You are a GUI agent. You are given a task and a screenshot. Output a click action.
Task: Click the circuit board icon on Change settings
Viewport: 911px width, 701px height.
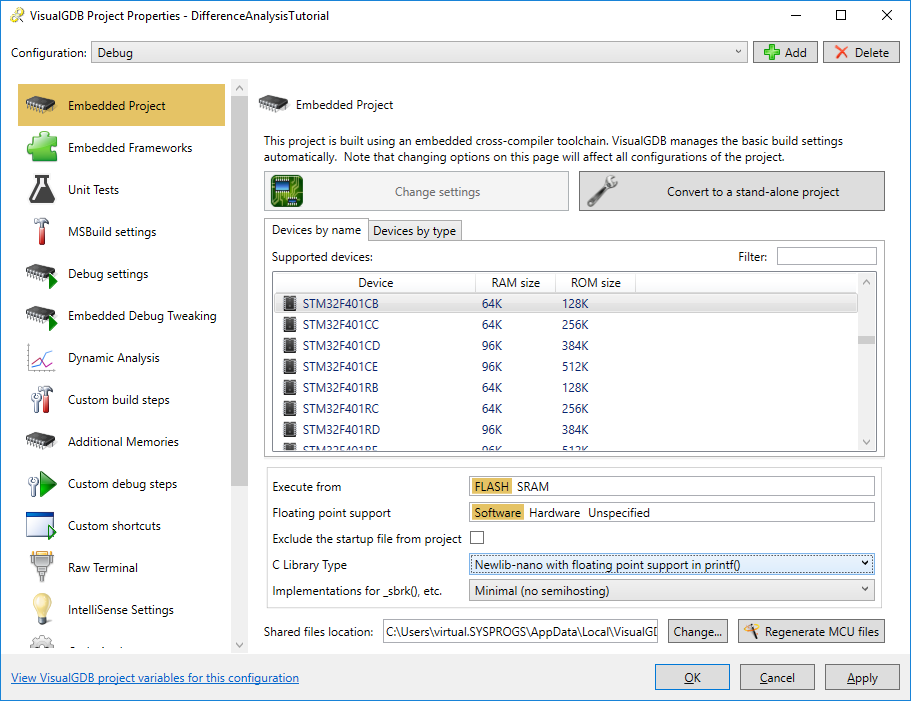tap(287, 191)
